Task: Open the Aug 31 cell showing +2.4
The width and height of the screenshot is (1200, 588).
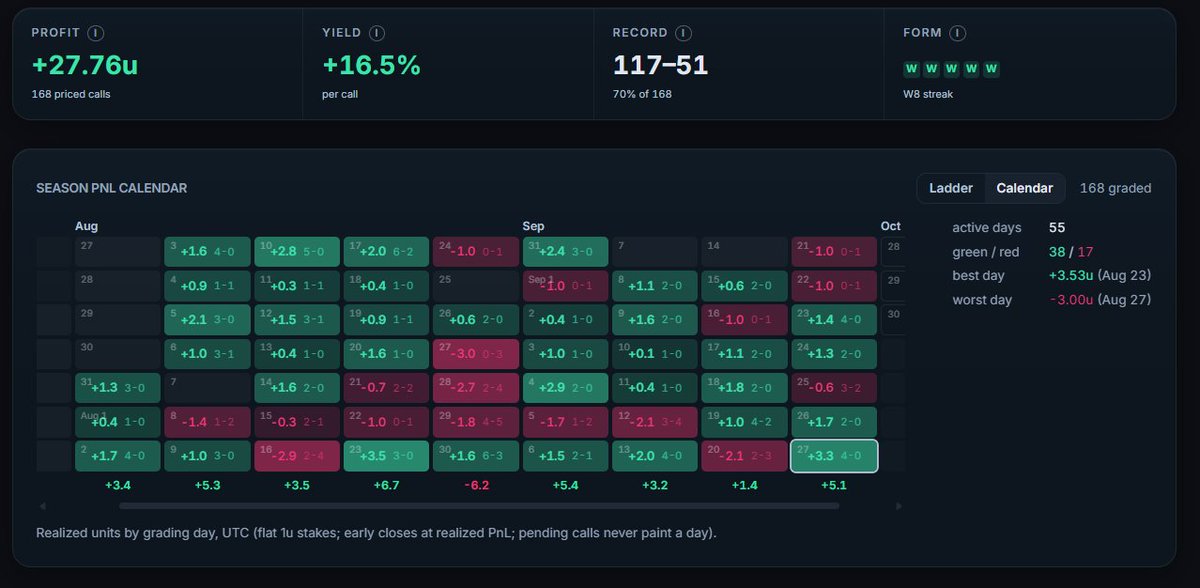Action: (565, 252)
